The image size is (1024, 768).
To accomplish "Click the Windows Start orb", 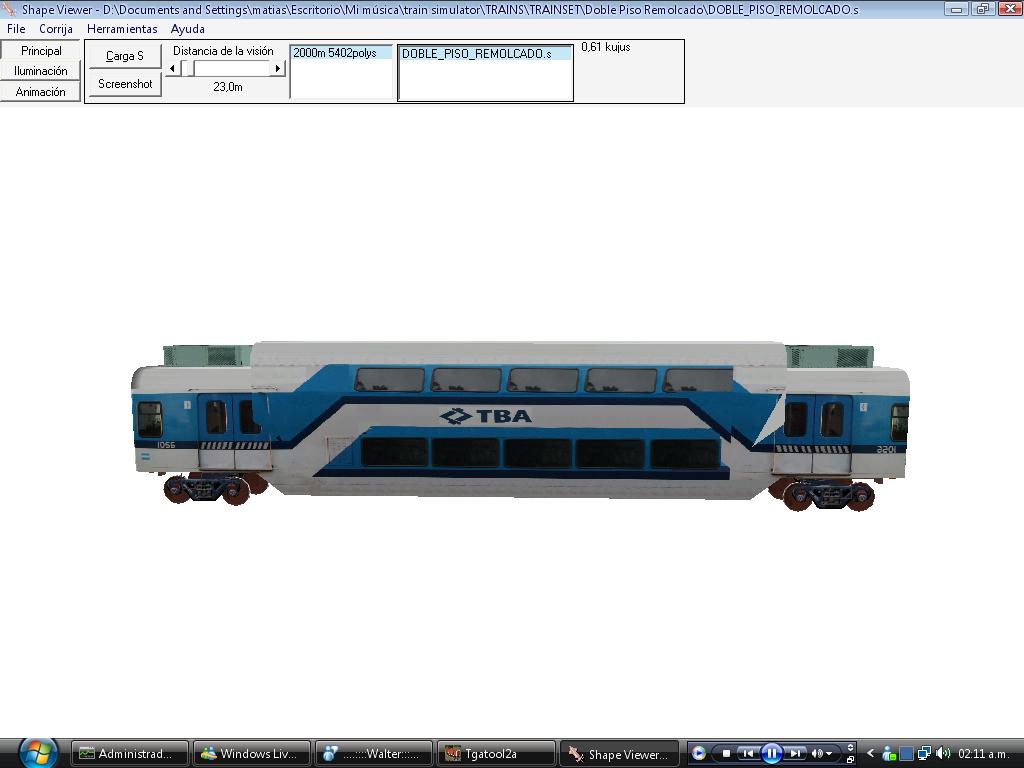I will pos(38,752).
